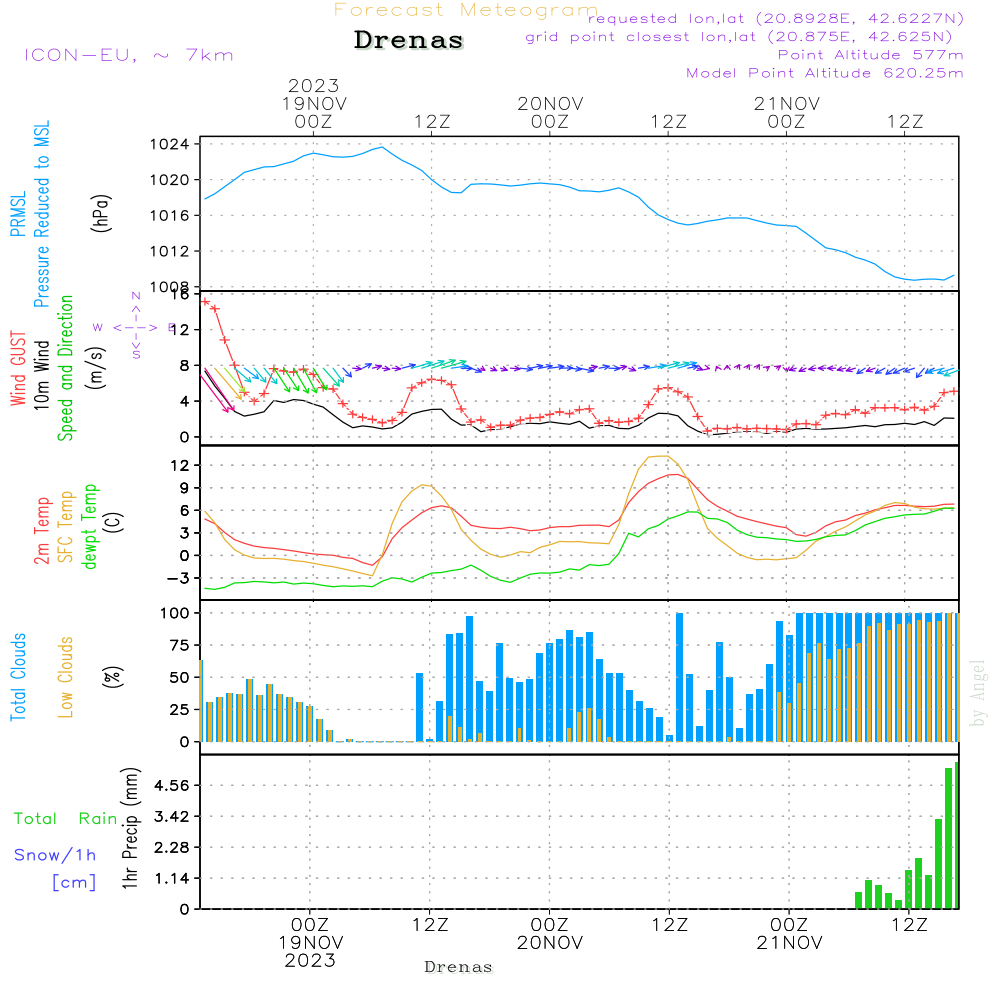This screenshot has width=1000, height=1000.
Task: Click the '2023' year label under the bottom axis
Action: 310,960
